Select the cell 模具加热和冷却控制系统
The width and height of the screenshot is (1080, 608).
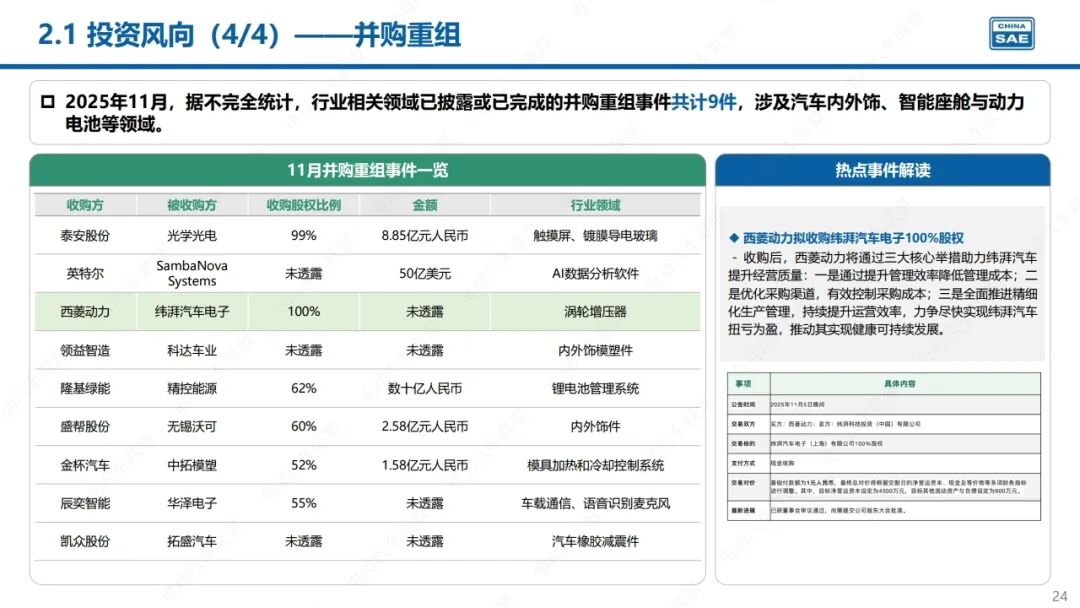pos(595,465)
